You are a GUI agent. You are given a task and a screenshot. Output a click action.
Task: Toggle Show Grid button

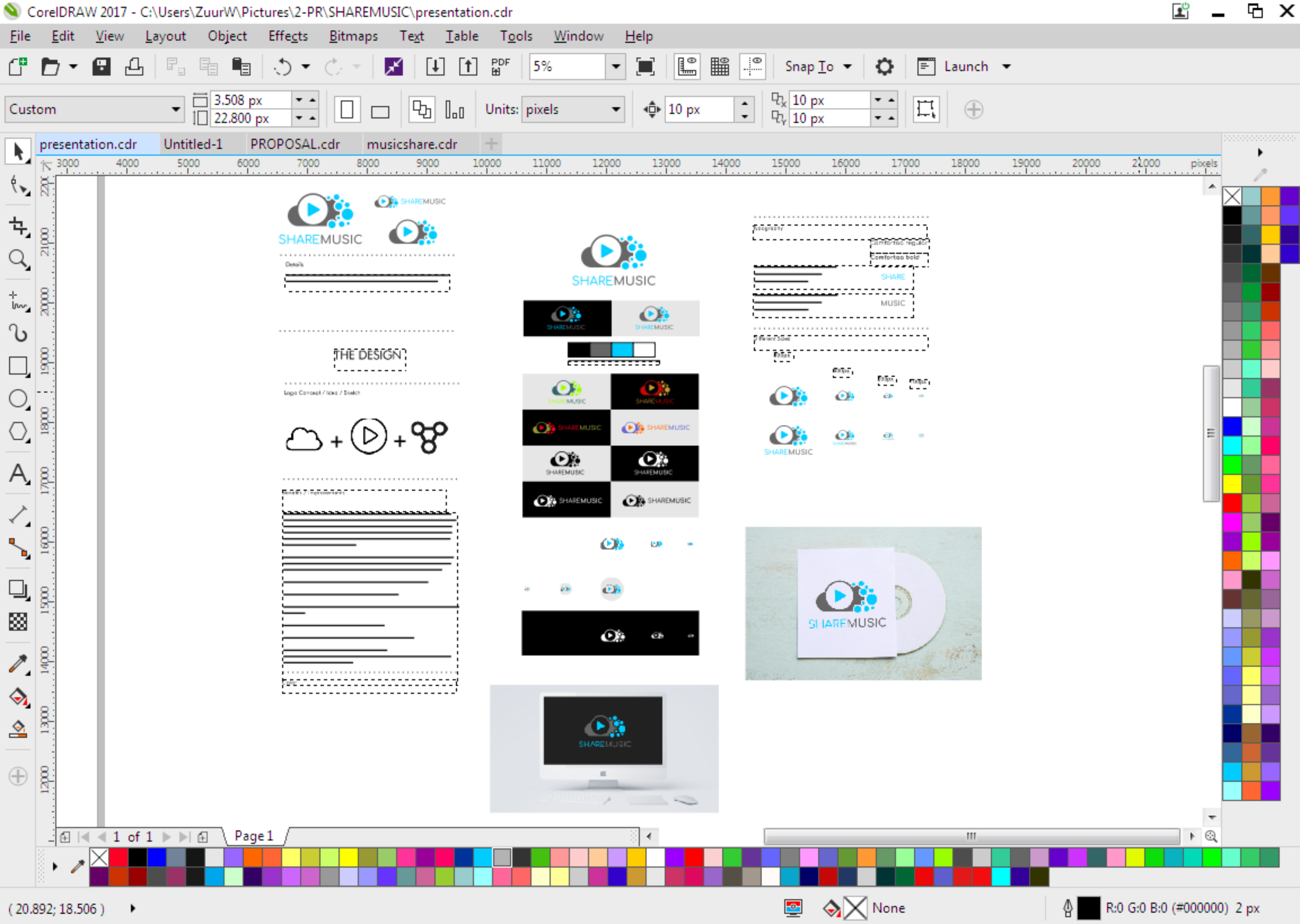[720, 67]
